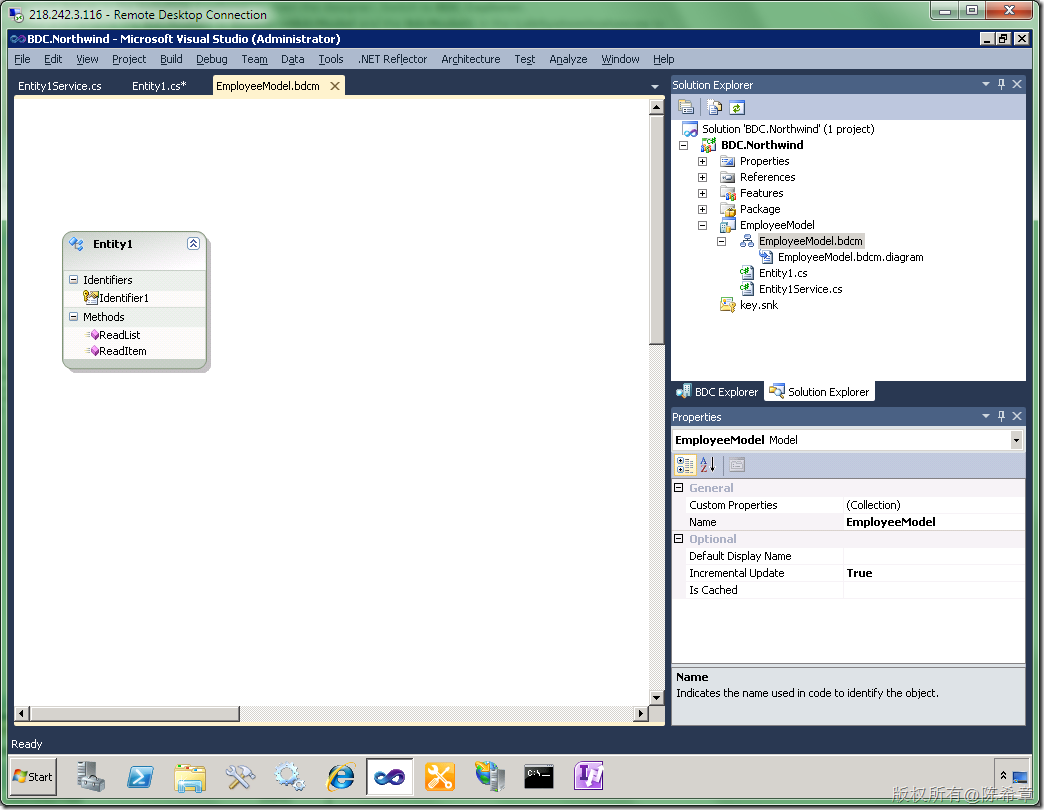Expand the Properties node in Solution Explorer

(x=702, y=161)
